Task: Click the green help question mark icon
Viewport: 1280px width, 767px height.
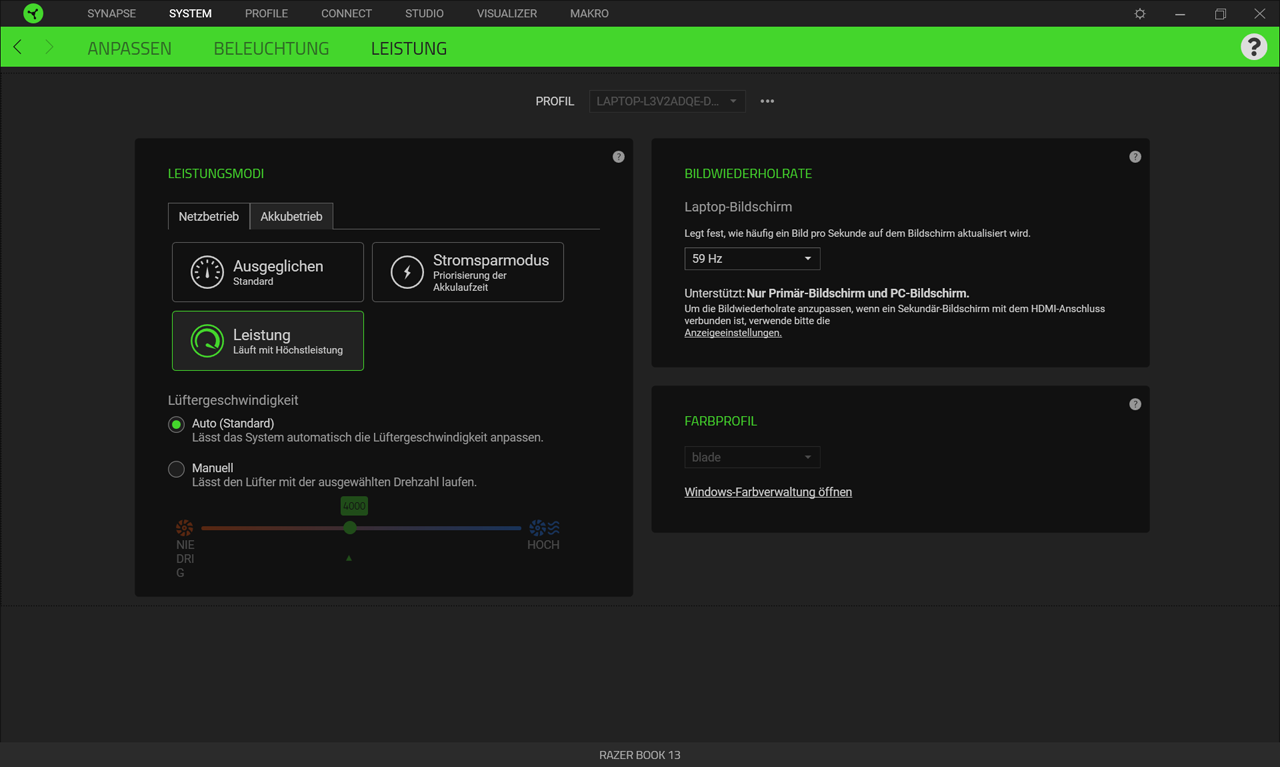Action: click(x=1254, y=46)
